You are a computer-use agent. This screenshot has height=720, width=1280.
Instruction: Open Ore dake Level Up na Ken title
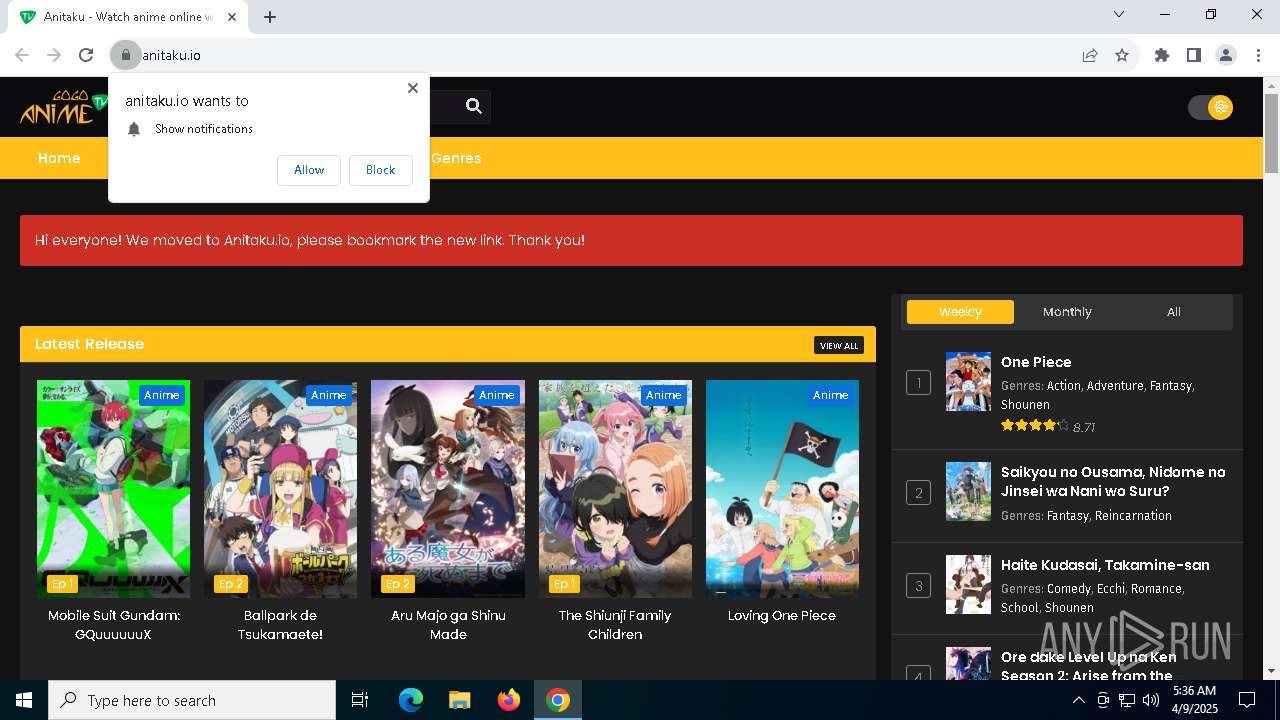tap(1089, 666)
